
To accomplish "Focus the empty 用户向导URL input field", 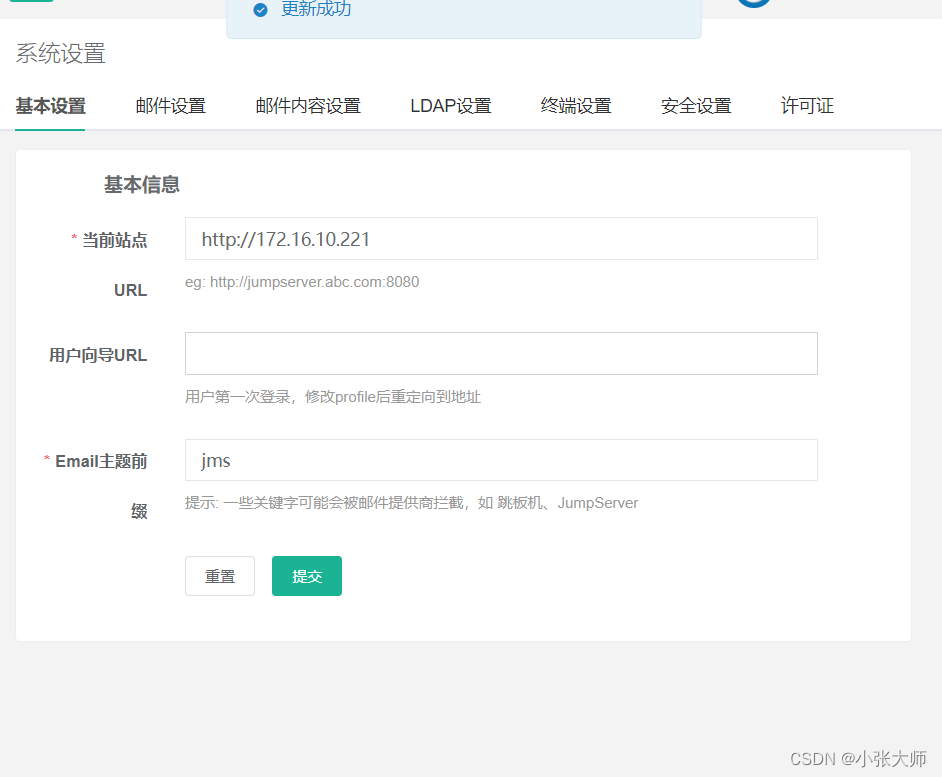I will click(501, 353).
